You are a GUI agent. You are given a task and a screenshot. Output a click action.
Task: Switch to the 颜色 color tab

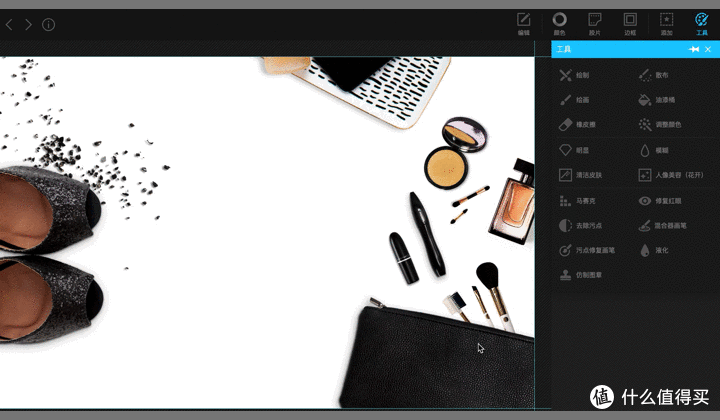[x=559, y=24]
